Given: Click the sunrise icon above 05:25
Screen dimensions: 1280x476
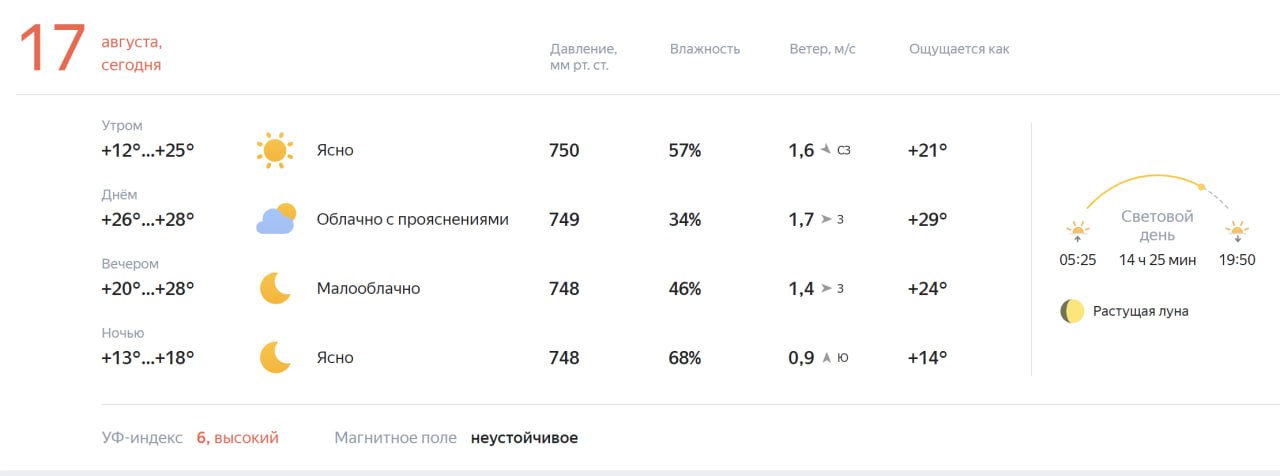Looking at the screenshot, I should point(1077,231).
